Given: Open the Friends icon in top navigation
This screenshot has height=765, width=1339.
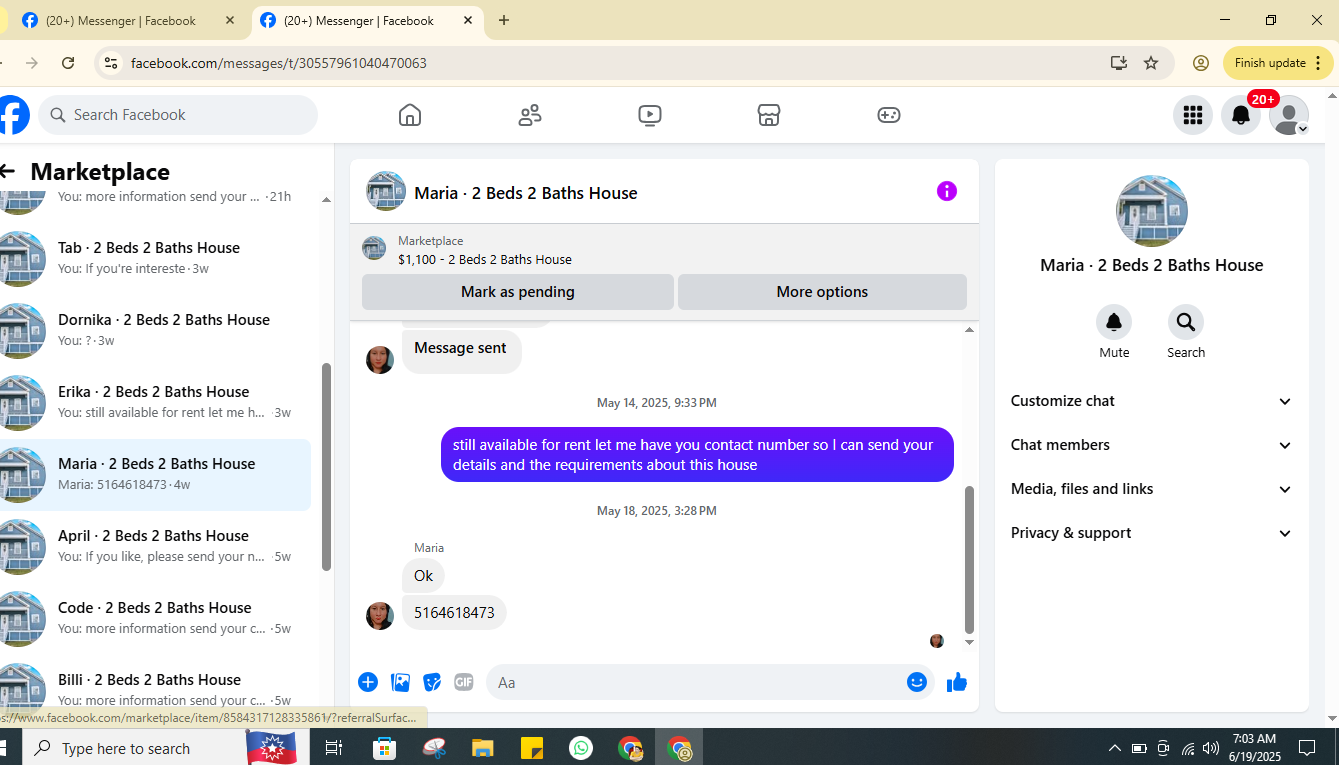Looking at the screenshot, I should (x=530, y=115).
